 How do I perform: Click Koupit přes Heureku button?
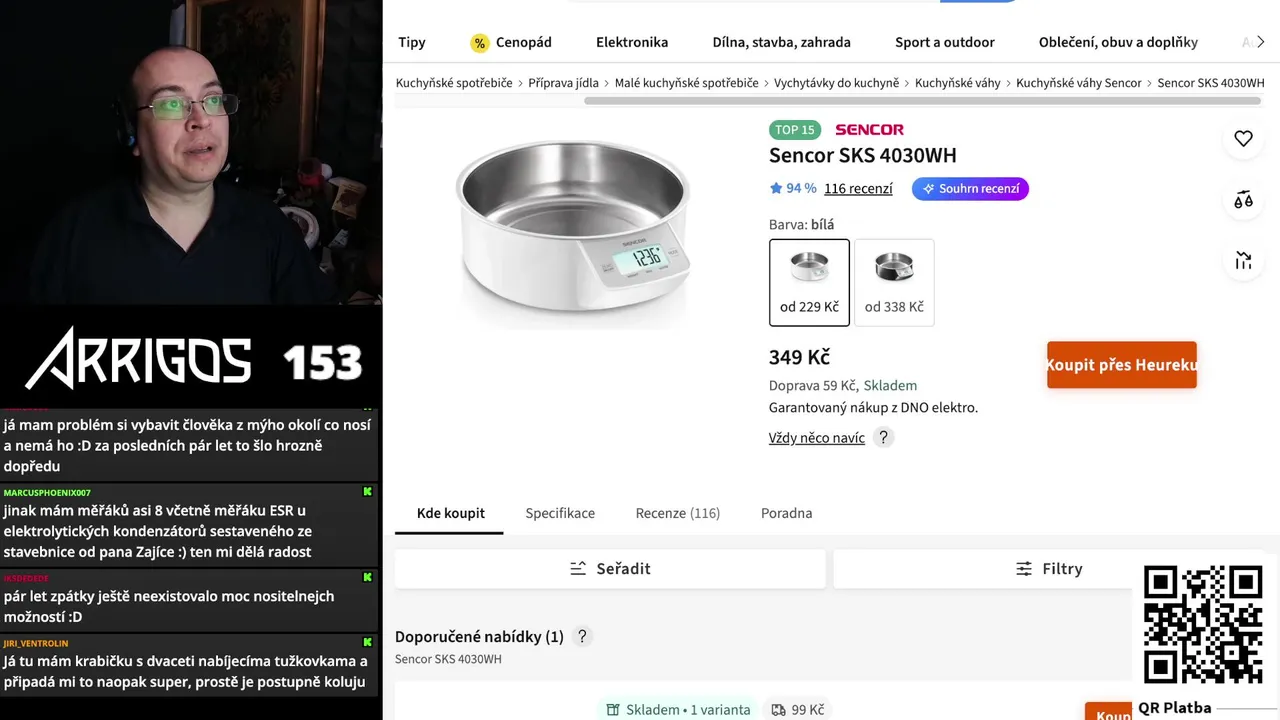(1122, 365)
